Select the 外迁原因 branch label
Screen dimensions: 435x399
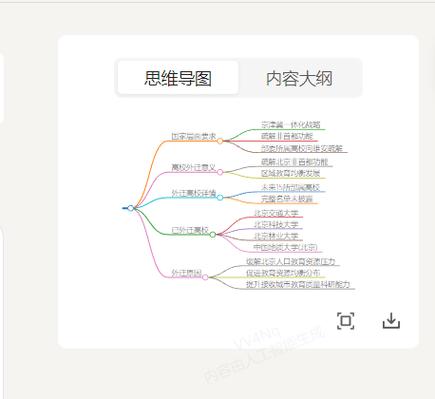pyautogui.click(x=186, y=273)
